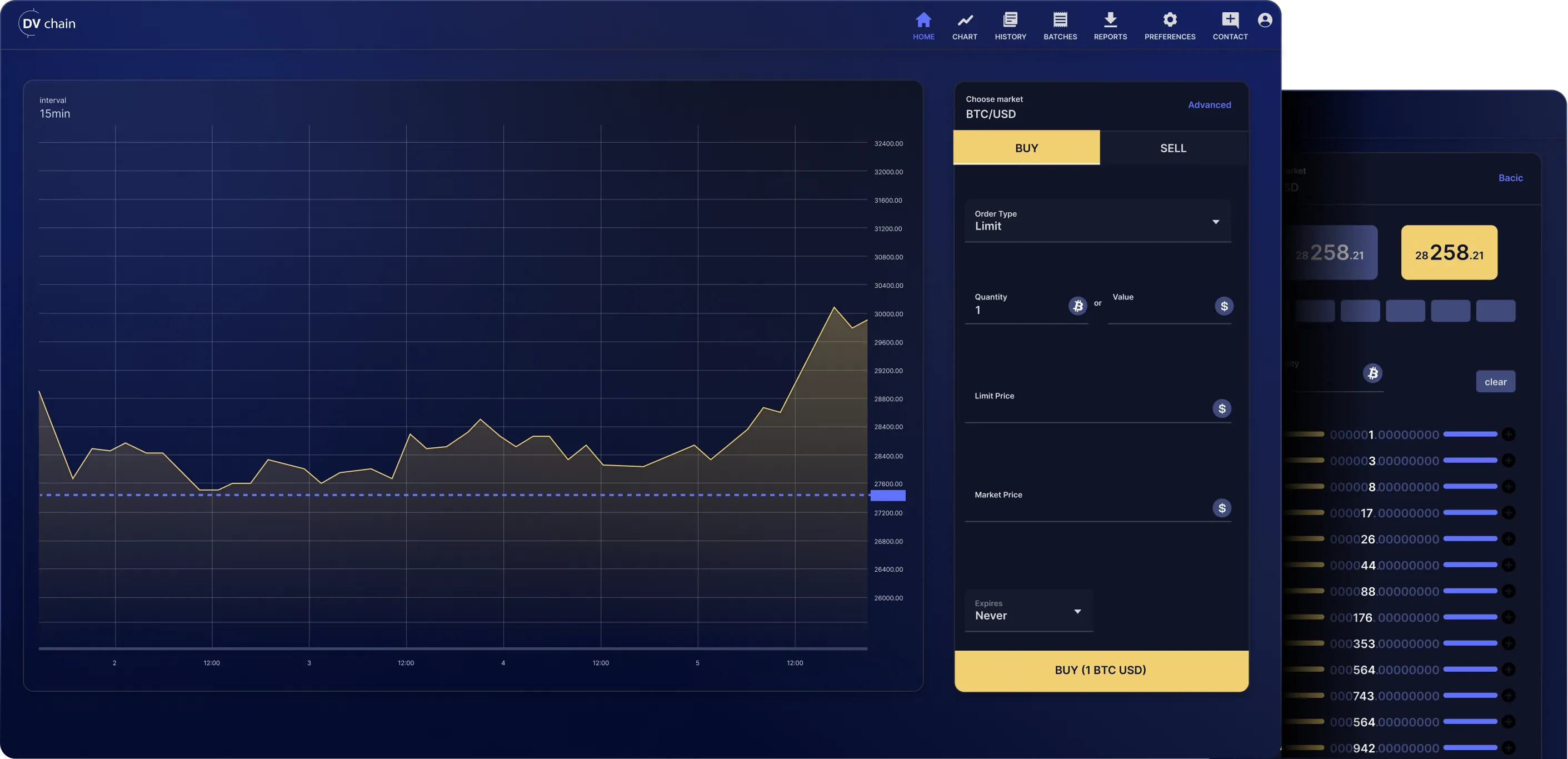
Task: Switch to the SELL side
Action: (x=1172, y=148)
